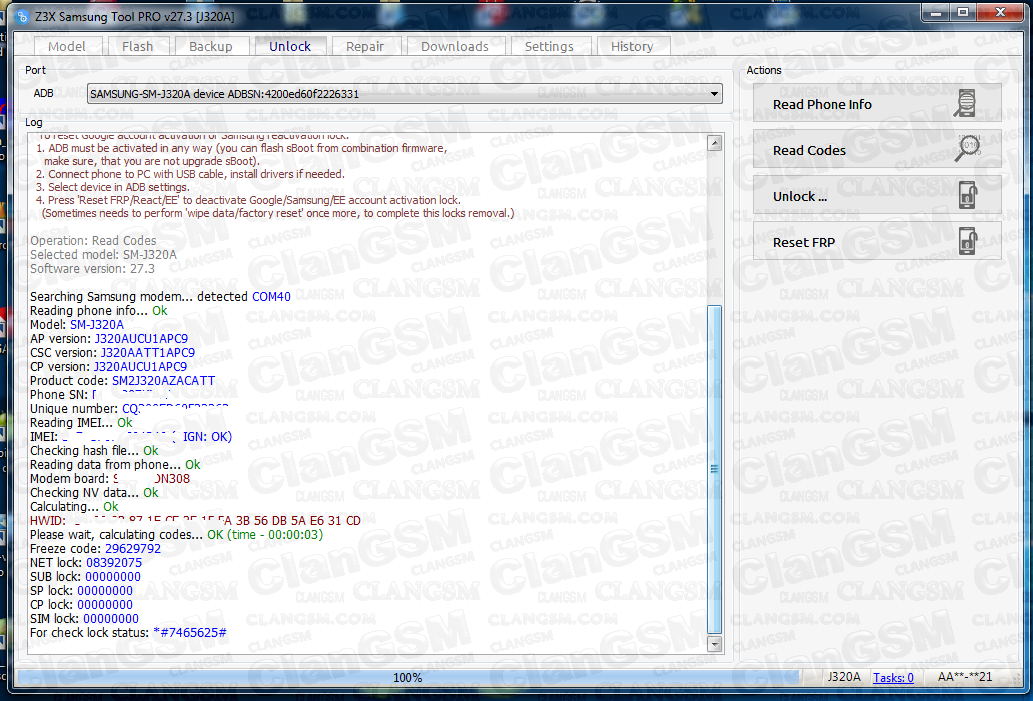The height and width of the screenshot is (701, 1033).
Task: Click the 100% progress bar
Action: coord(407,677)
